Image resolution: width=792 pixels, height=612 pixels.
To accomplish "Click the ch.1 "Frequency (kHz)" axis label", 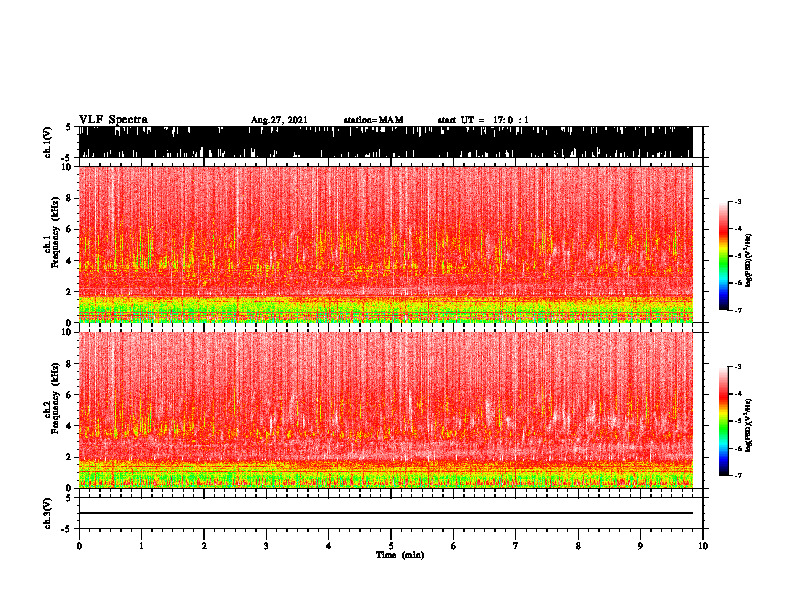I will [x=55, y=232].
